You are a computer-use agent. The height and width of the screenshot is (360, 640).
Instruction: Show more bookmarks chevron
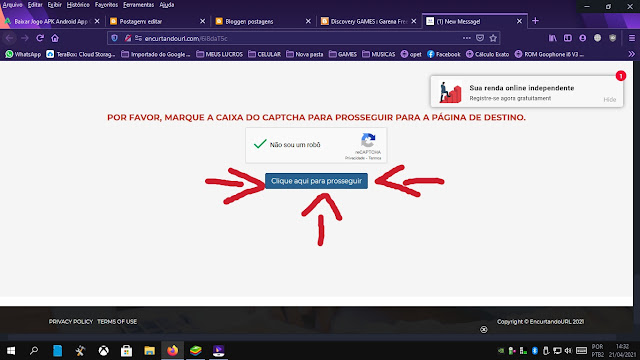point(631,54)
